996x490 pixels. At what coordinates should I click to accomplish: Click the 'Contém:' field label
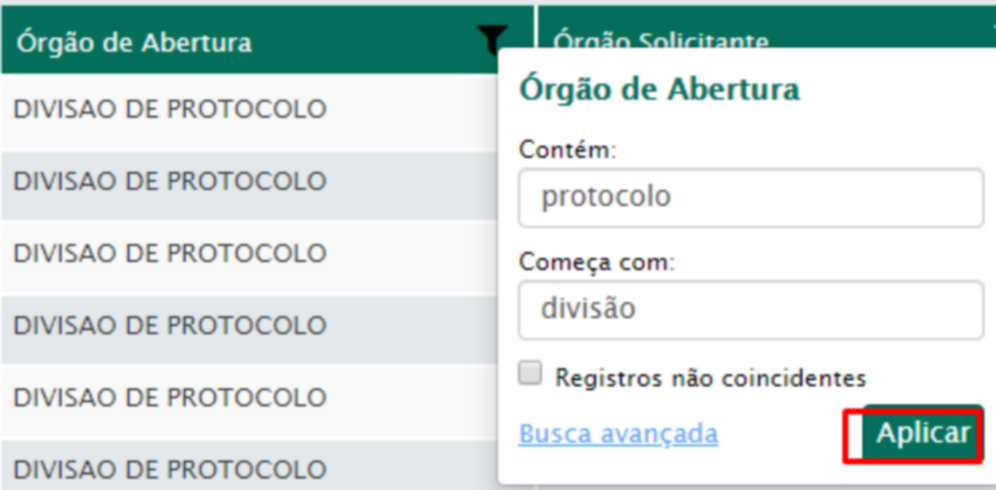pyautogui.click(x=567, y=150)
